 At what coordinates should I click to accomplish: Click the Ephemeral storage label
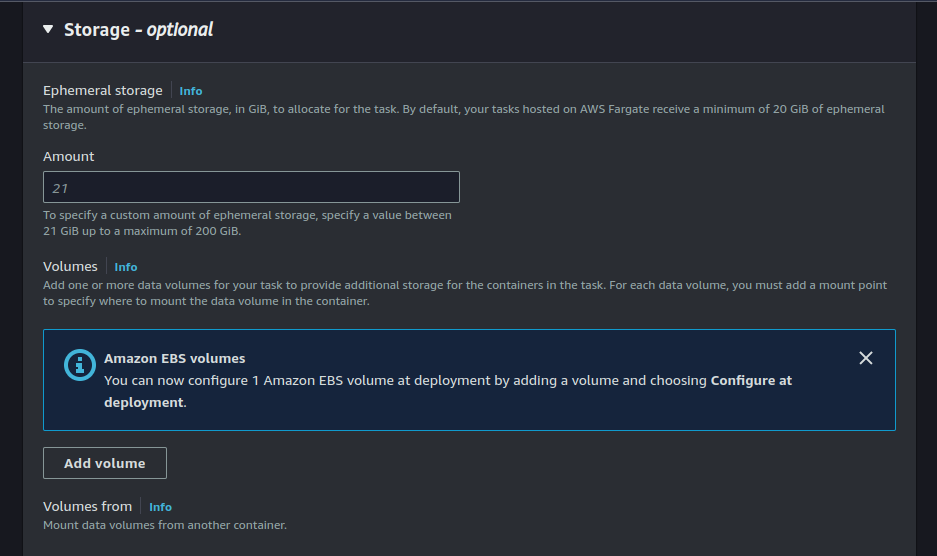click(x=103, y=91)
